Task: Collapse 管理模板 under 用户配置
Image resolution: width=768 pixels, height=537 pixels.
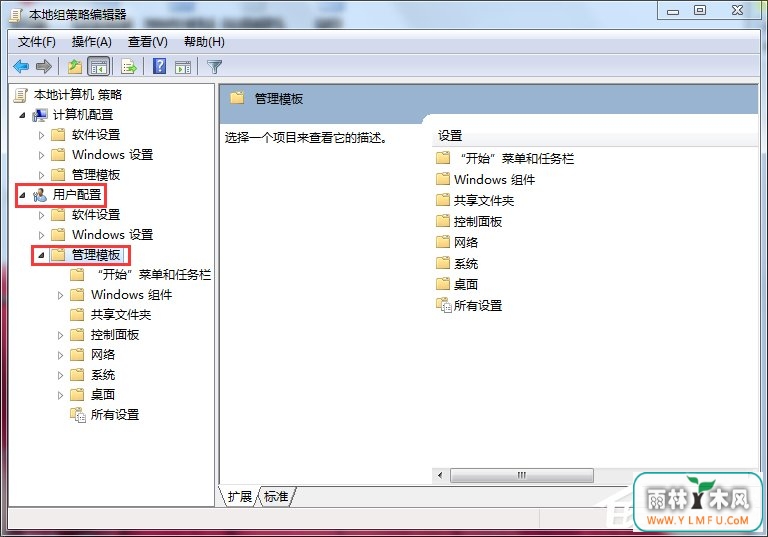Action: click(41, 255)
